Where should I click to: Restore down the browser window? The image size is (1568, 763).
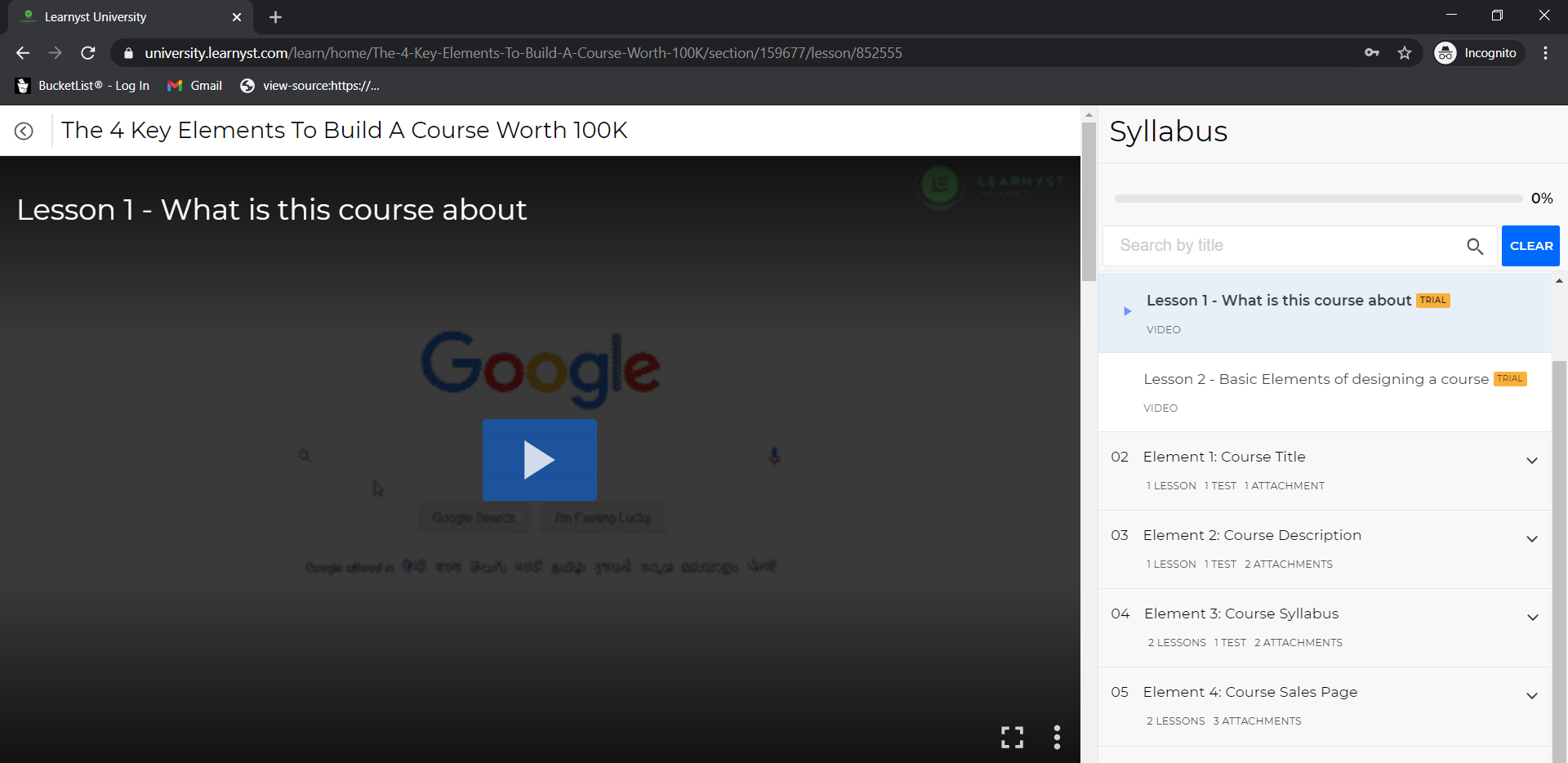(x=1497, y=16)
